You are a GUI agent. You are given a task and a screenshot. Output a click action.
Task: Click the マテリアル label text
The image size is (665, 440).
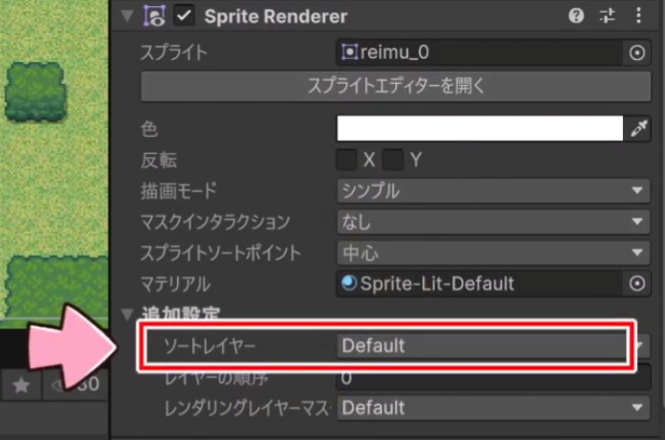tap(176, 284)
